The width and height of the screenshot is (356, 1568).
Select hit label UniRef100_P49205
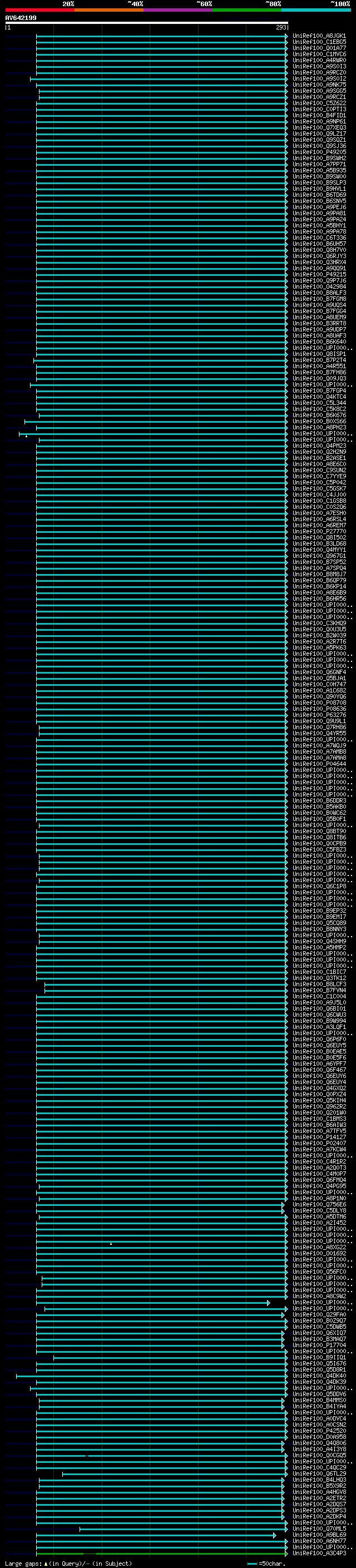(x=319, y=152)
